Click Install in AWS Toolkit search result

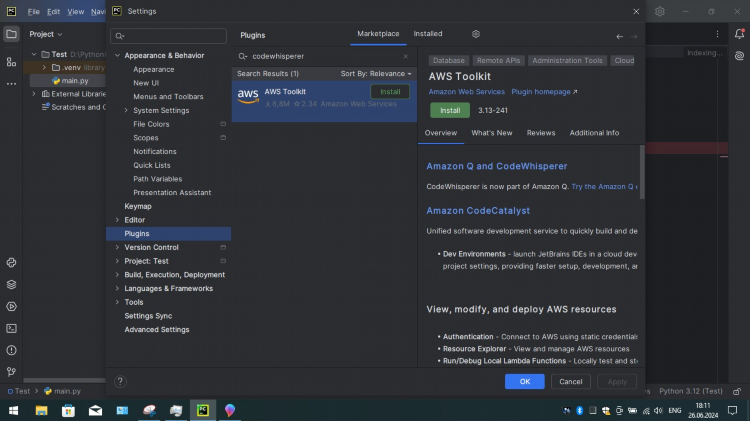(390, 92)
